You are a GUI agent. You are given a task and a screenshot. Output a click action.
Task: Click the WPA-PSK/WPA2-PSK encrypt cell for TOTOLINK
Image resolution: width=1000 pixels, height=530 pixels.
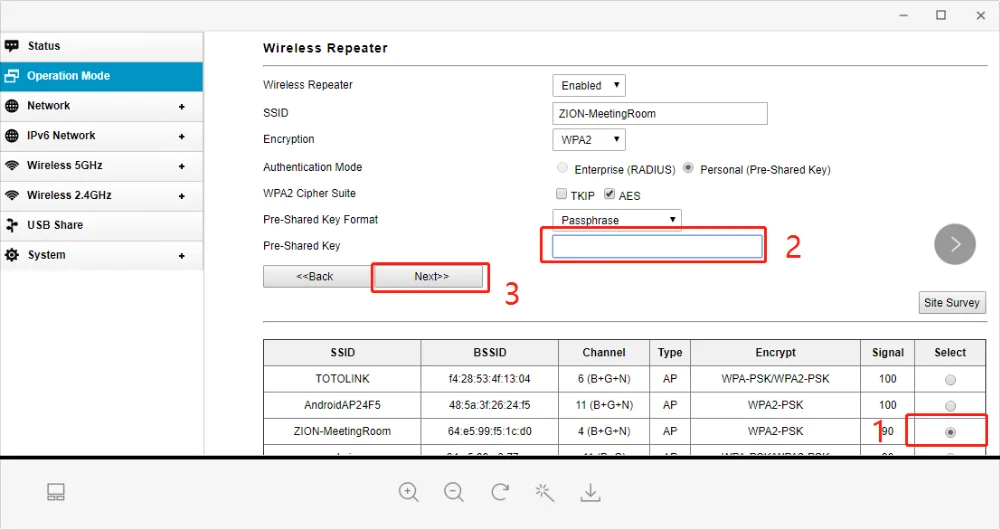tap(776, 379)
